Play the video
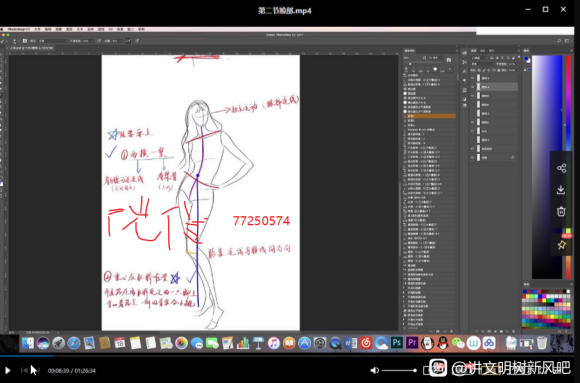The image size is (580, 383). (x=7, y=370)
